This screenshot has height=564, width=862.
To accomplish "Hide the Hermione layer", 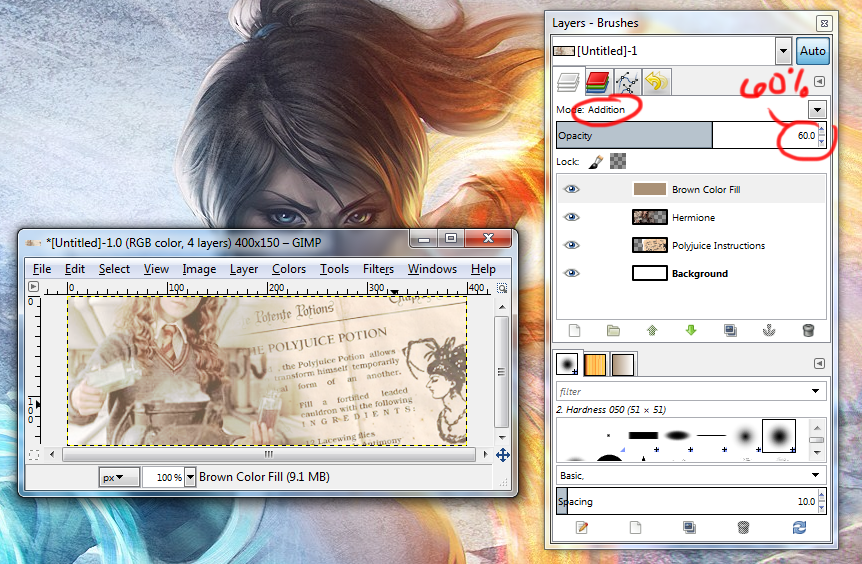I will pyautogui.click(x=572, y=217).
